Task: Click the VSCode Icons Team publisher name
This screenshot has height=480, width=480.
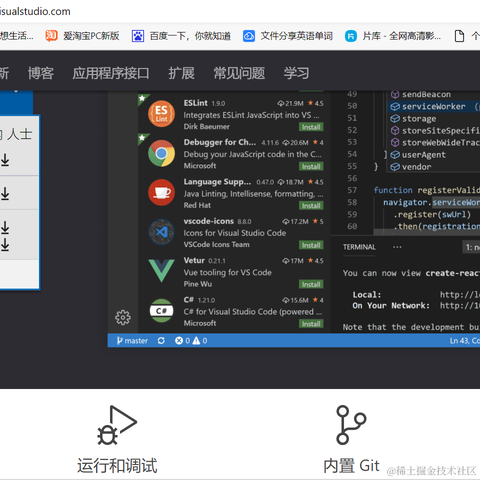Action: 216,245
